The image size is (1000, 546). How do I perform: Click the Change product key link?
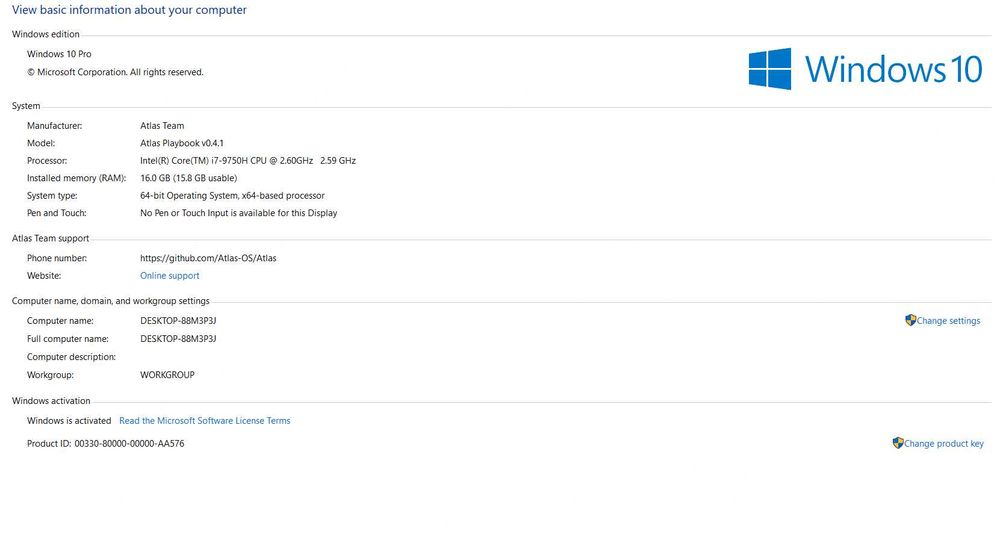pos(943,443)
